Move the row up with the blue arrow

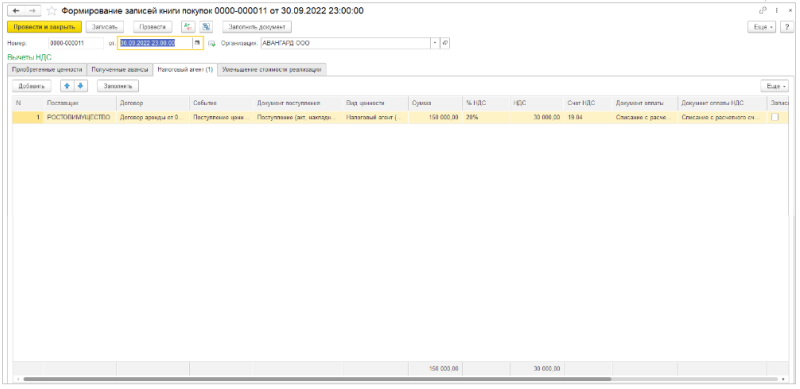coord(67,86)
